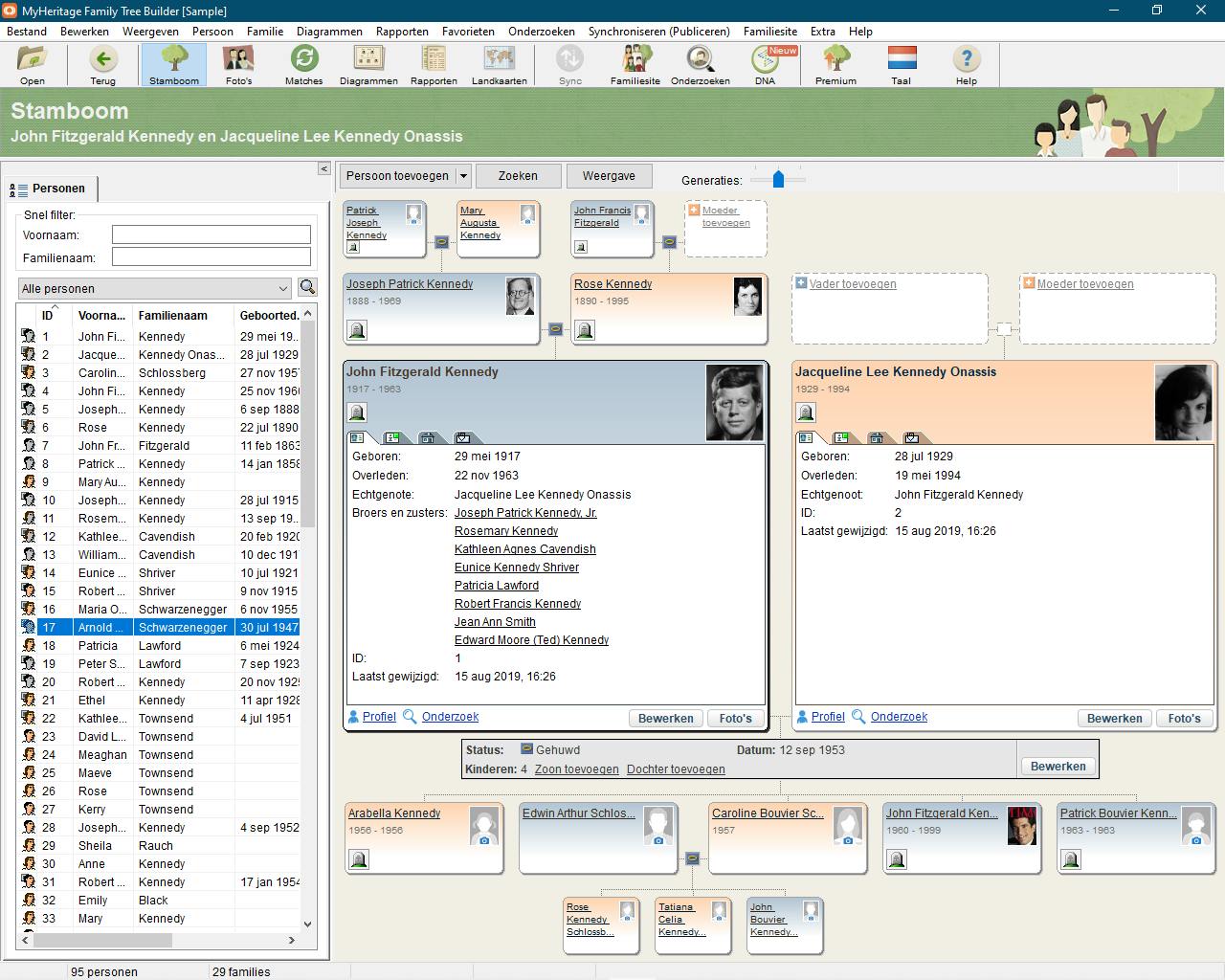The image size is (1225, 980).
Task: Open the Alle personen dropdown
Action: (154, 288)
